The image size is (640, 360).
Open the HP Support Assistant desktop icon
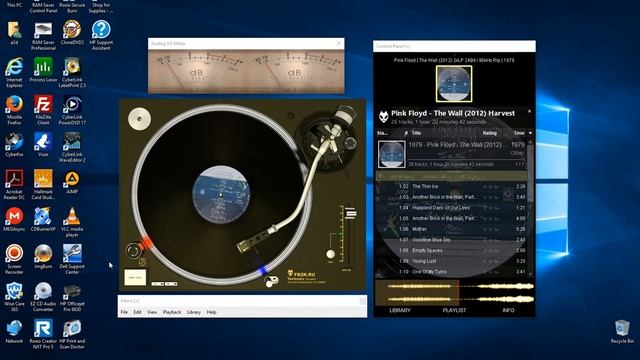coord(101,35)
